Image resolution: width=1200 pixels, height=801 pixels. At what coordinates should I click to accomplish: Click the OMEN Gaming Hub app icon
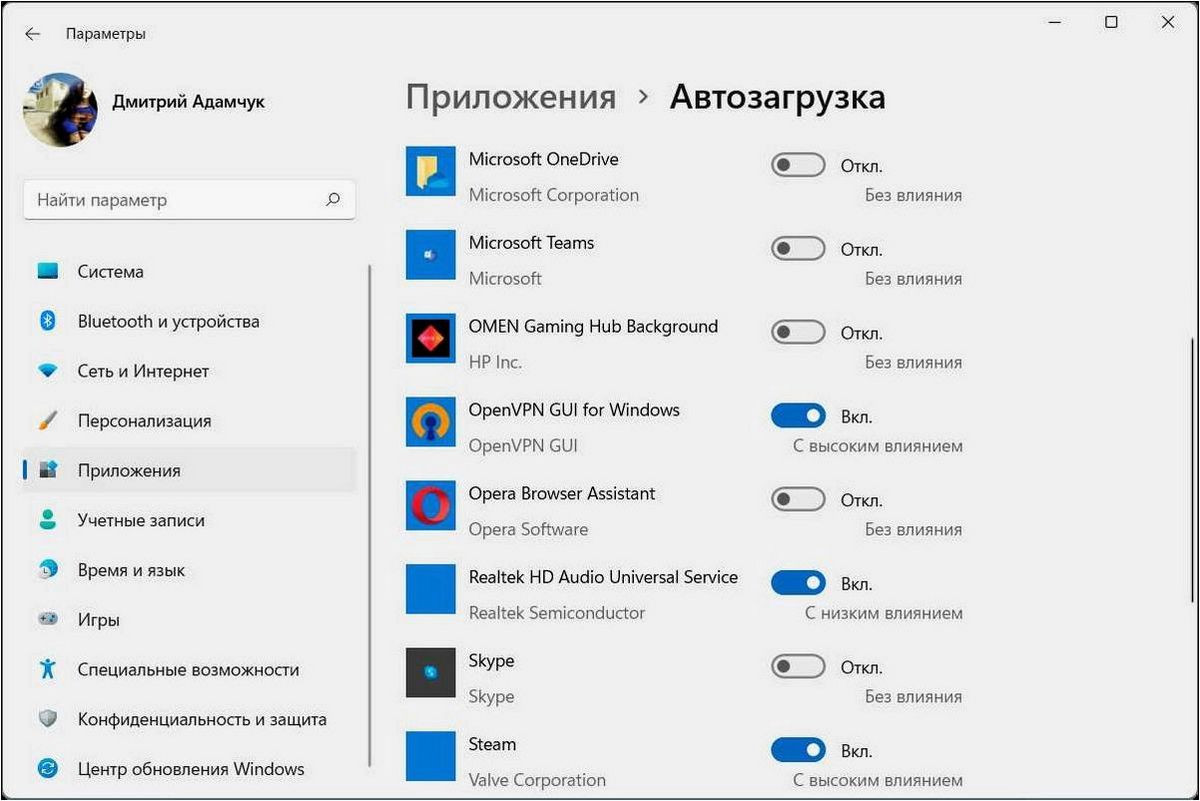point(431,338)
